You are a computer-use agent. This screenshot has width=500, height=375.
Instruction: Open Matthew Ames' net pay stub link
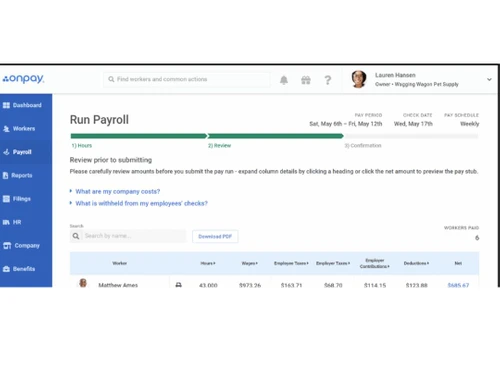(x=458, y=285)
